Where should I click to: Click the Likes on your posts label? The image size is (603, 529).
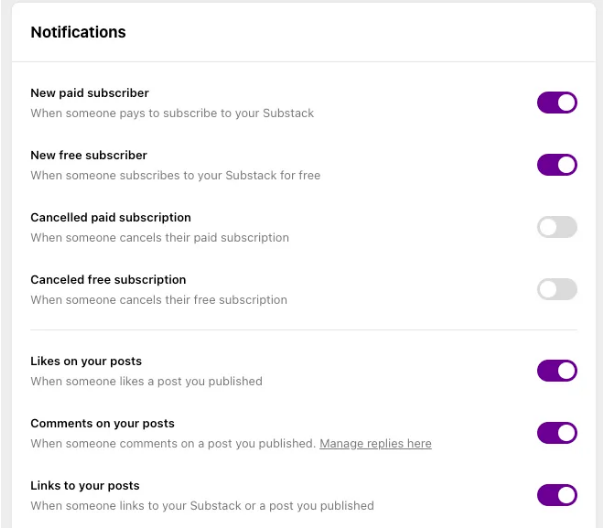click(86, 361)
